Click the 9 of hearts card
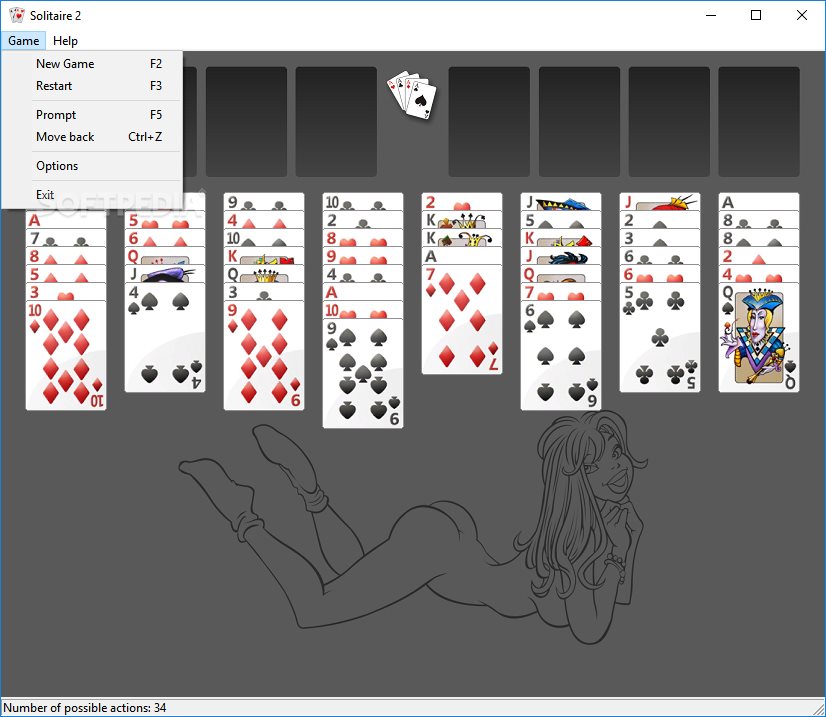The width and height of the screenshot is (826, 717). [x=363, y=256]
